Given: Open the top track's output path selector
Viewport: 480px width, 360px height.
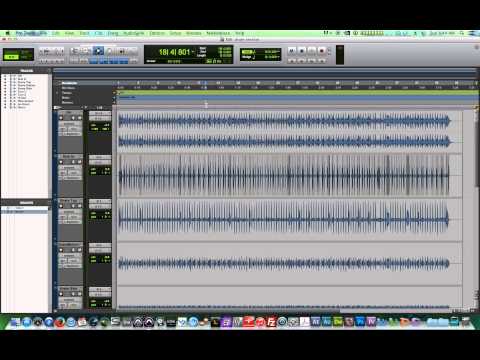Looking at the screenshot, I should click(100, 118).
